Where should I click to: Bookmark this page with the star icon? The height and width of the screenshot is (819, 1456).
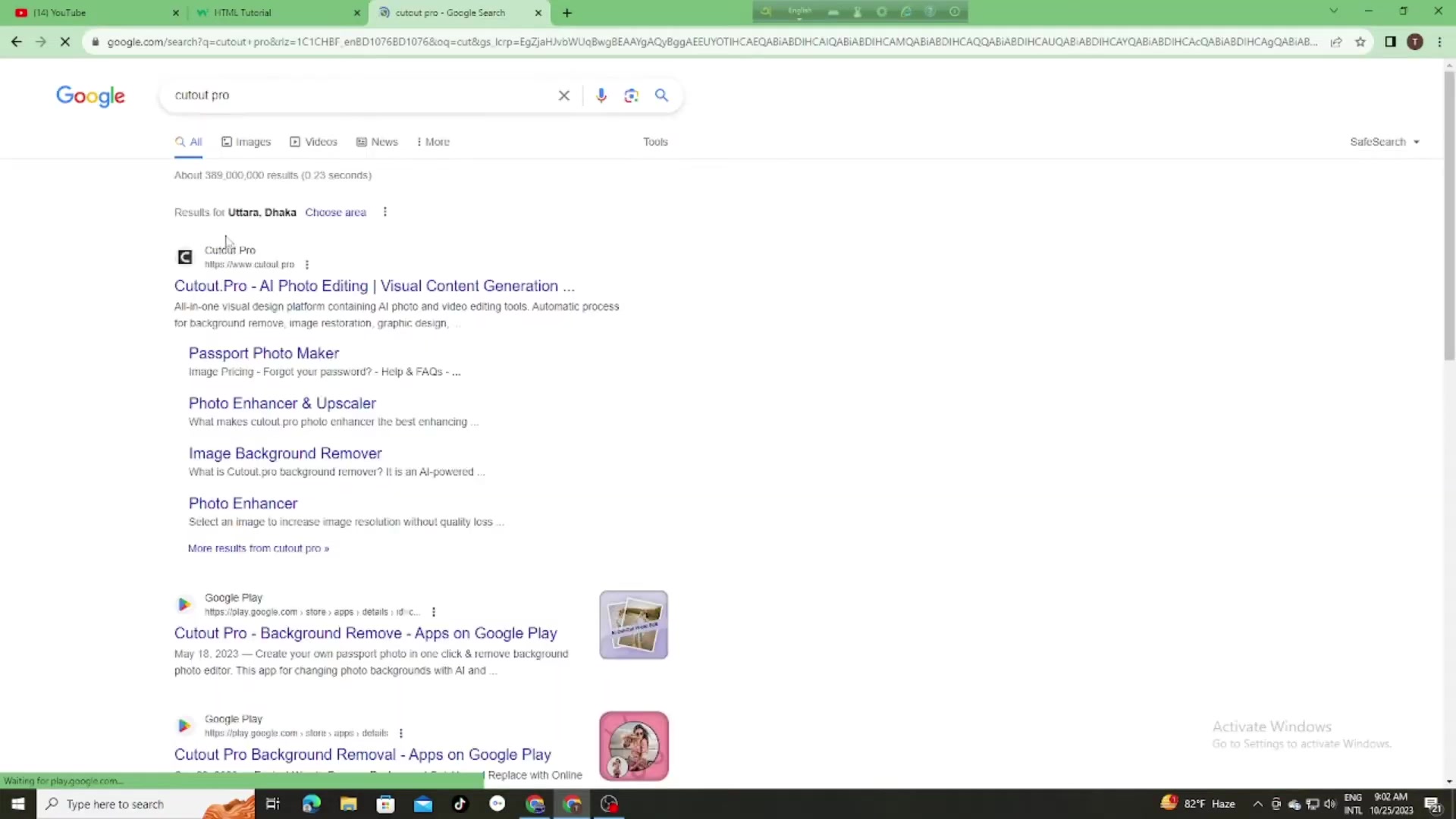coord(1360,42)
